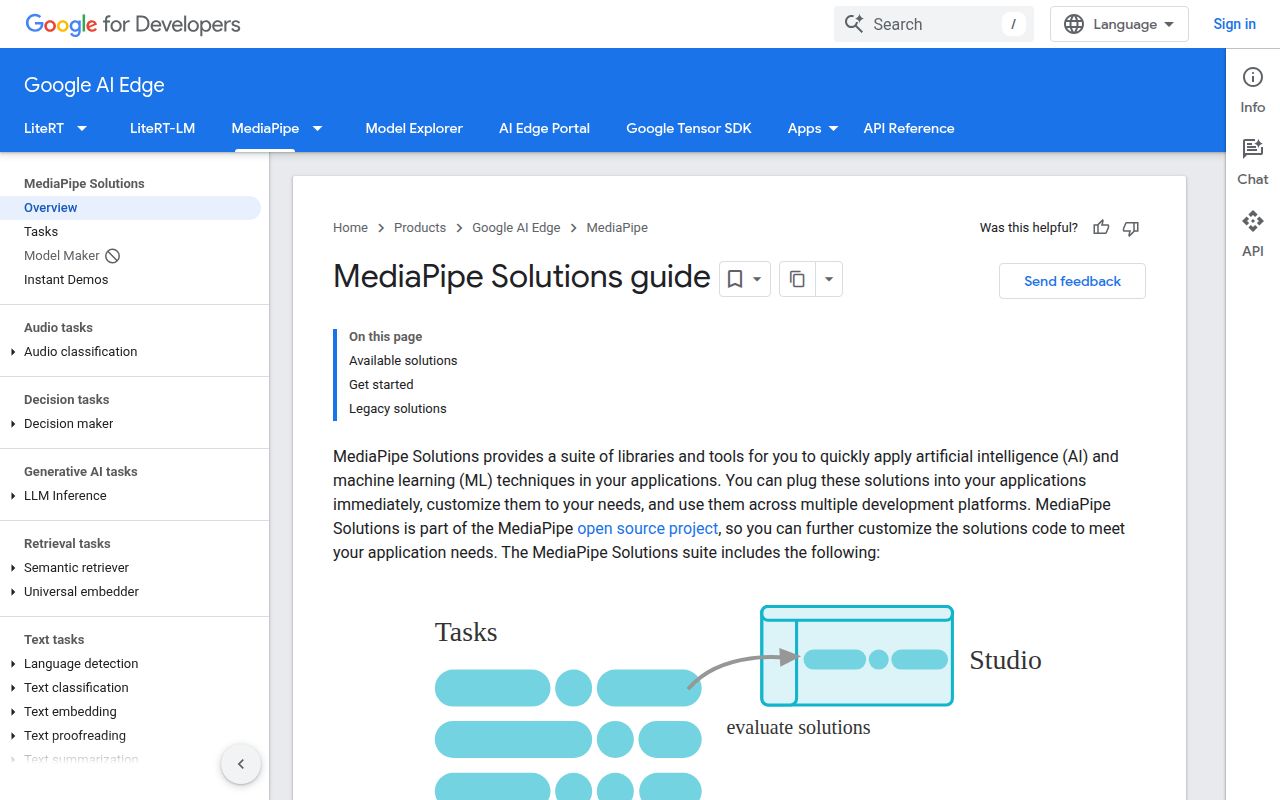
Task: Open the bookmark dropdown arrow
Action: [x=758, y=279]
